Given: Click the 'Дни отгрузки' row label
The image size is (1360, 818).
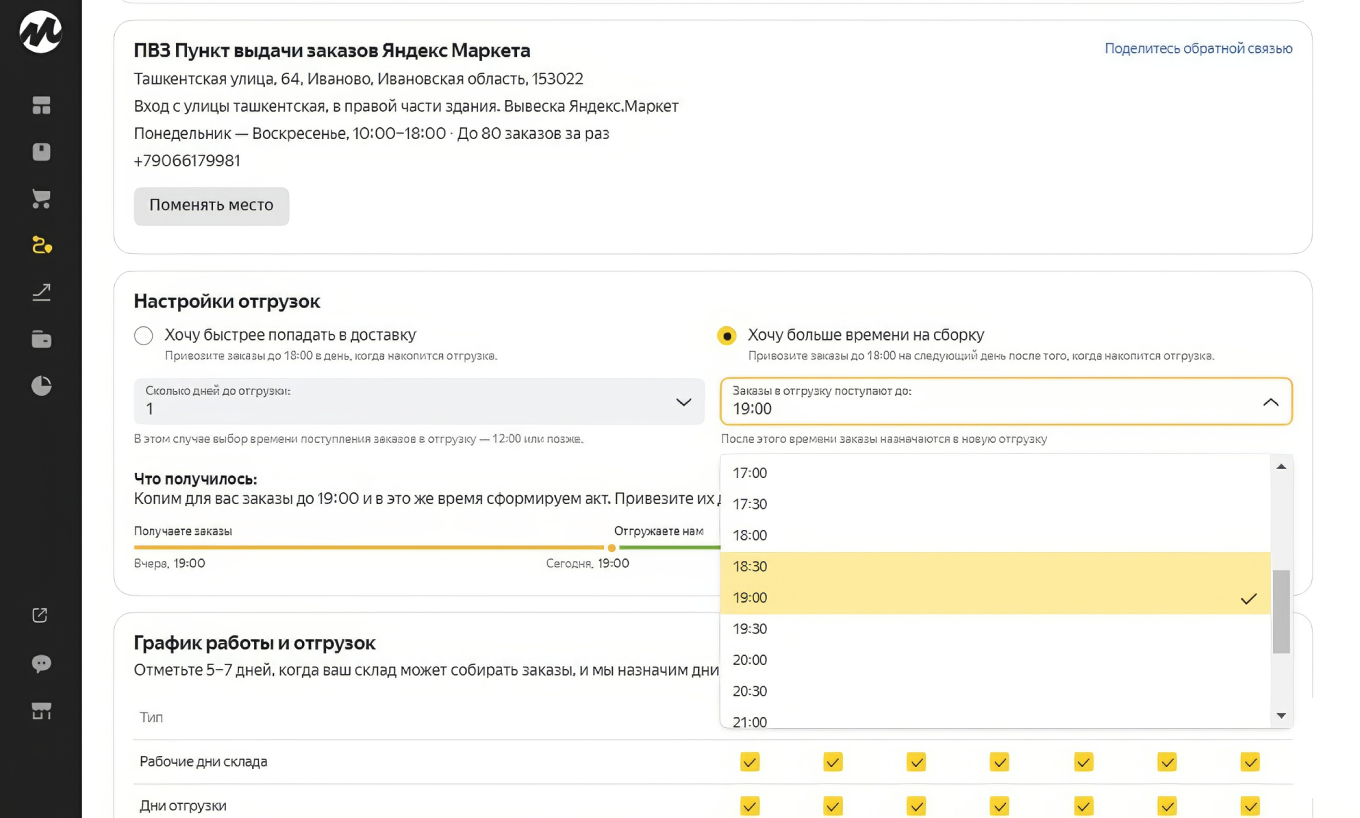Looking at the screenshot, I should pos(183,806).
